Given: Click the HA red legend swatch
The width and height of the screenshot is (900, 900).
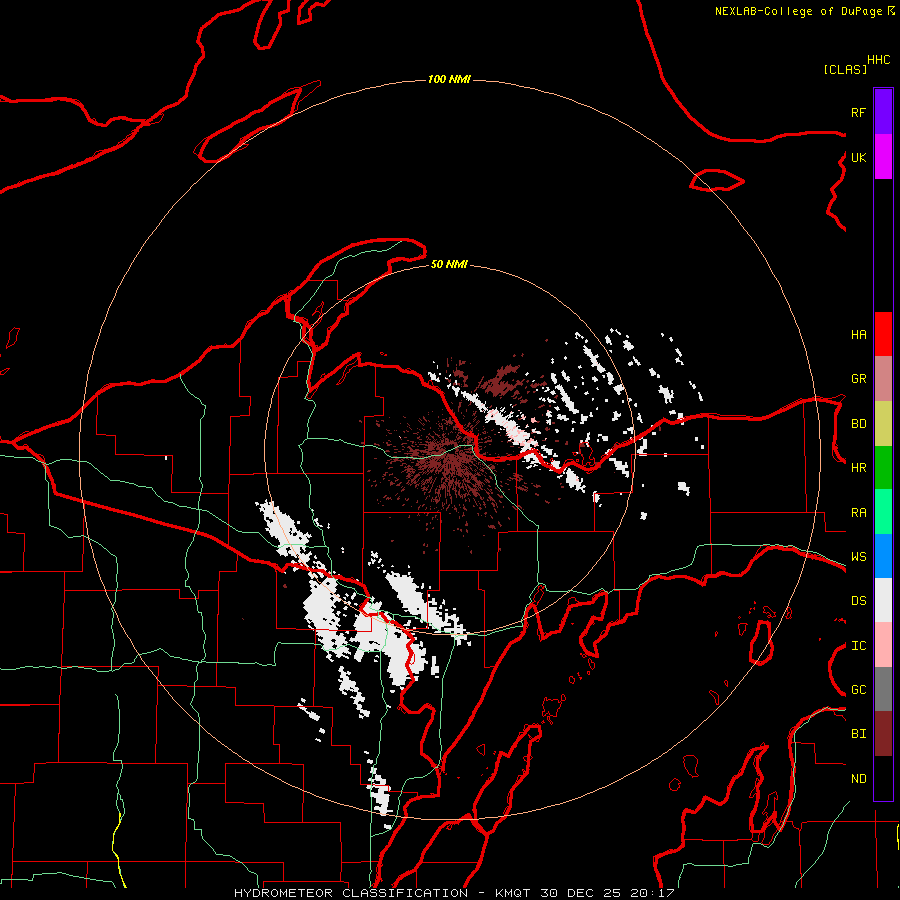Looking at the screenshot, I should click(883, 334).
